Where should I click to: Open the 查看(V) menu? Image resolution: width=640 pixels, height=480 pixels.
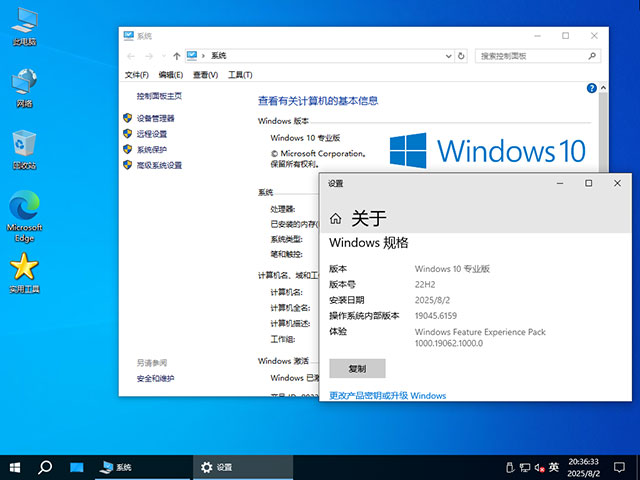click(206, 75)
